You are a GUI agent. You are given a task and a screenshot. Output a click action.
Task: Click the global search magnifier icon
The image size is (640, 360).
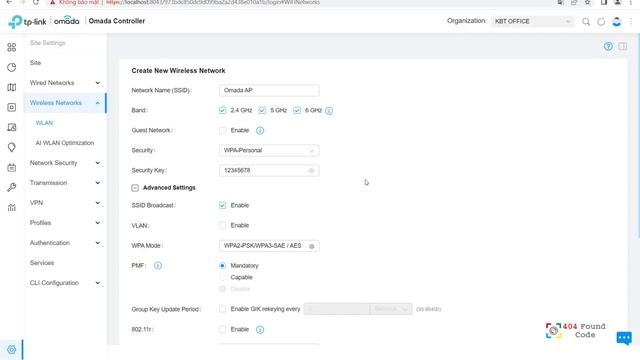(586, 22)
